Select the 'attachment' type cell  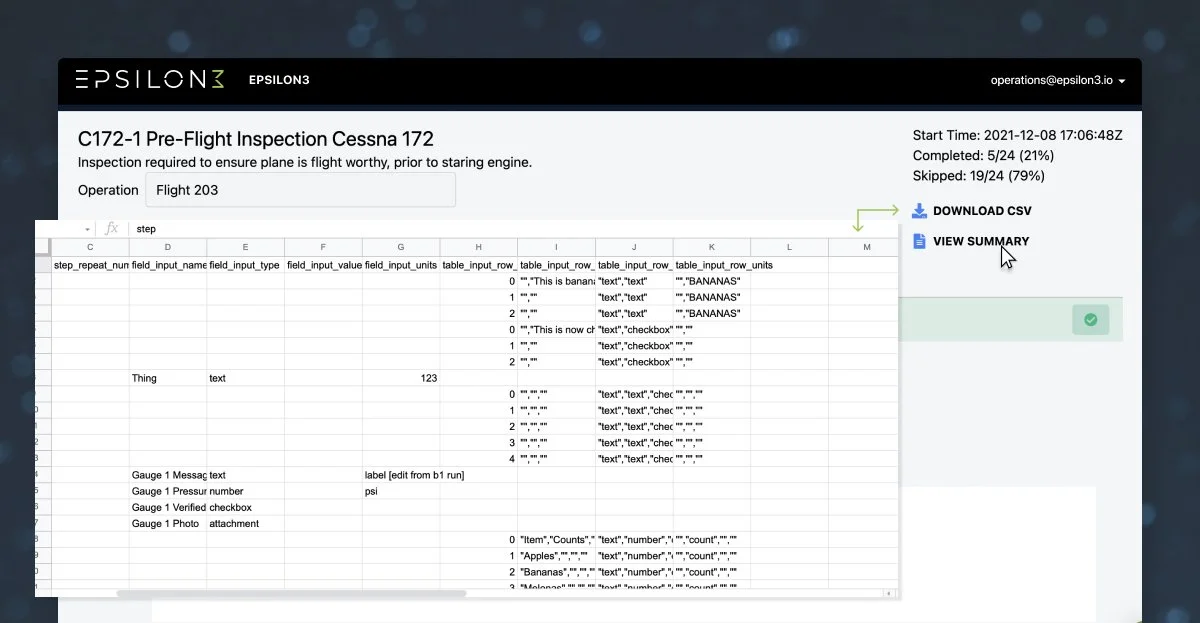(x=246, y=523)
